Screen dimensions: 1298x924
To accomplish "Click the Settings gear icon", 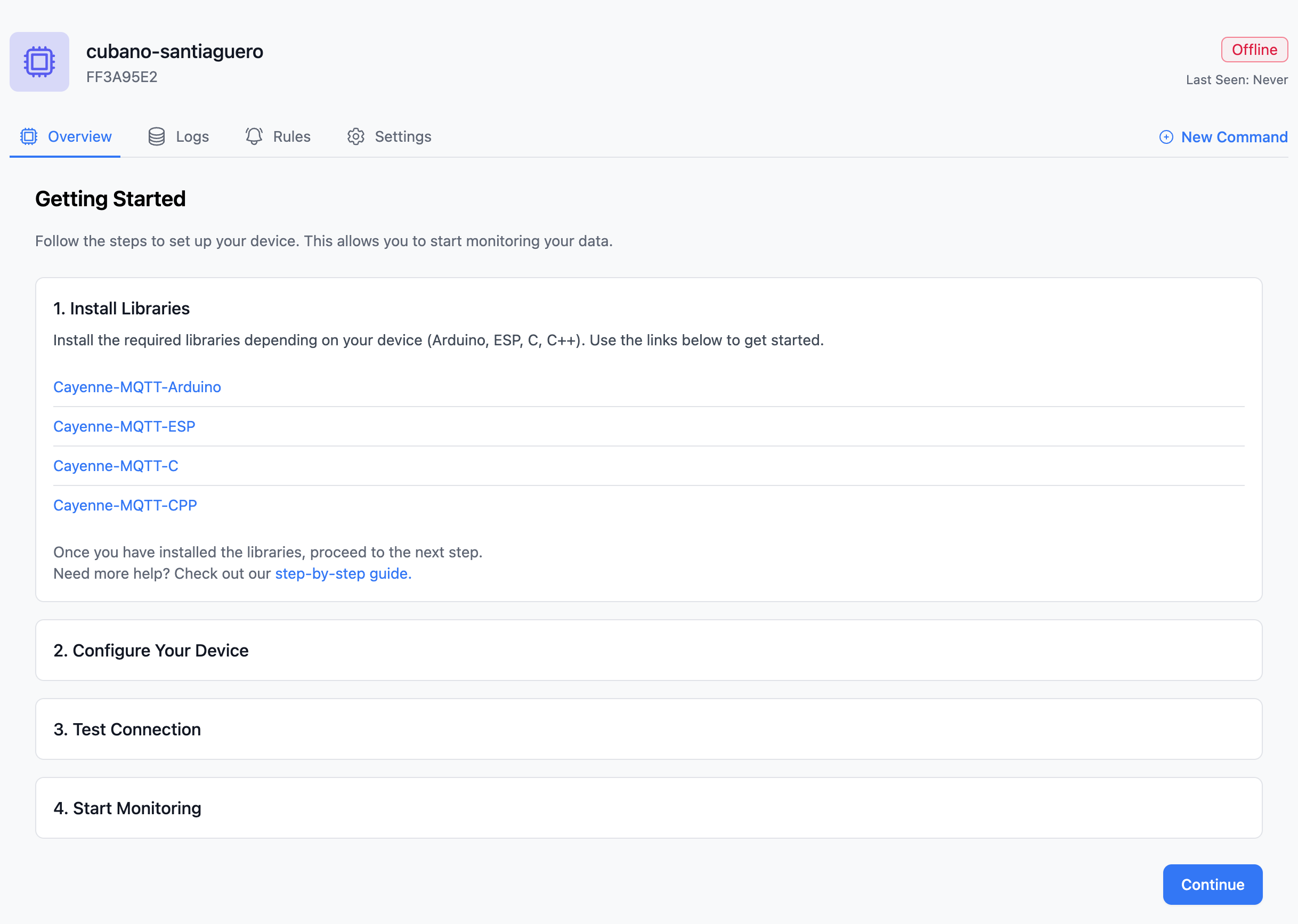I will coord(356,136).
